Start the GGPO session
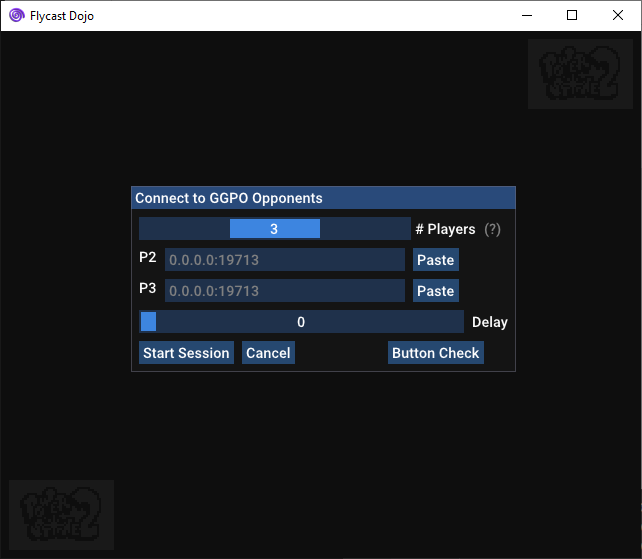This screenshot has height=559, width=642. pos(186,353)
